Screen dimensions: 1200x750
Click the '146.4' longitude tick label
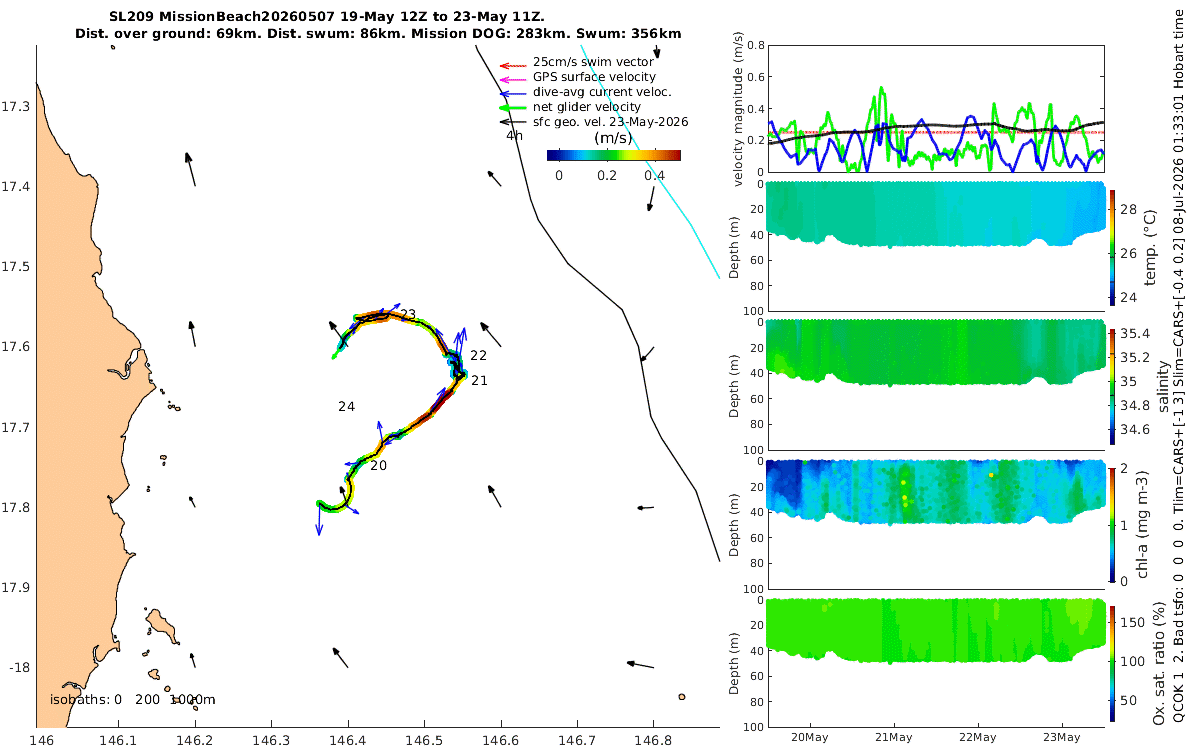pyautogui.click(x=348, y=741)
